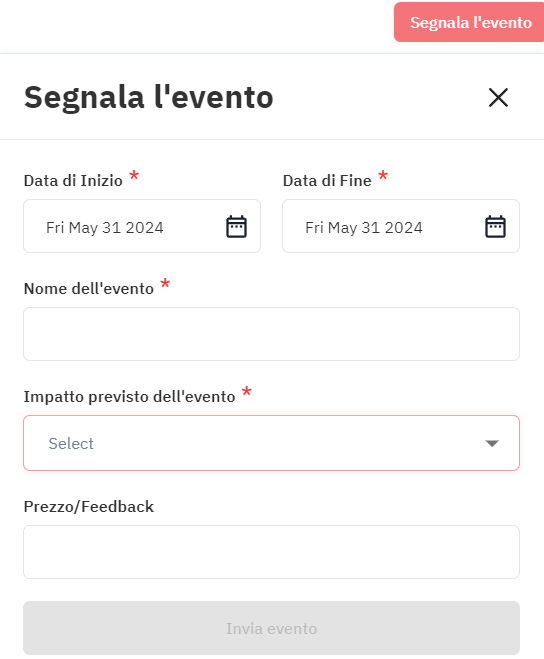This screenshot has width=544, height=659.
Task: Click the Data di Inizio label
Action: 73,181
